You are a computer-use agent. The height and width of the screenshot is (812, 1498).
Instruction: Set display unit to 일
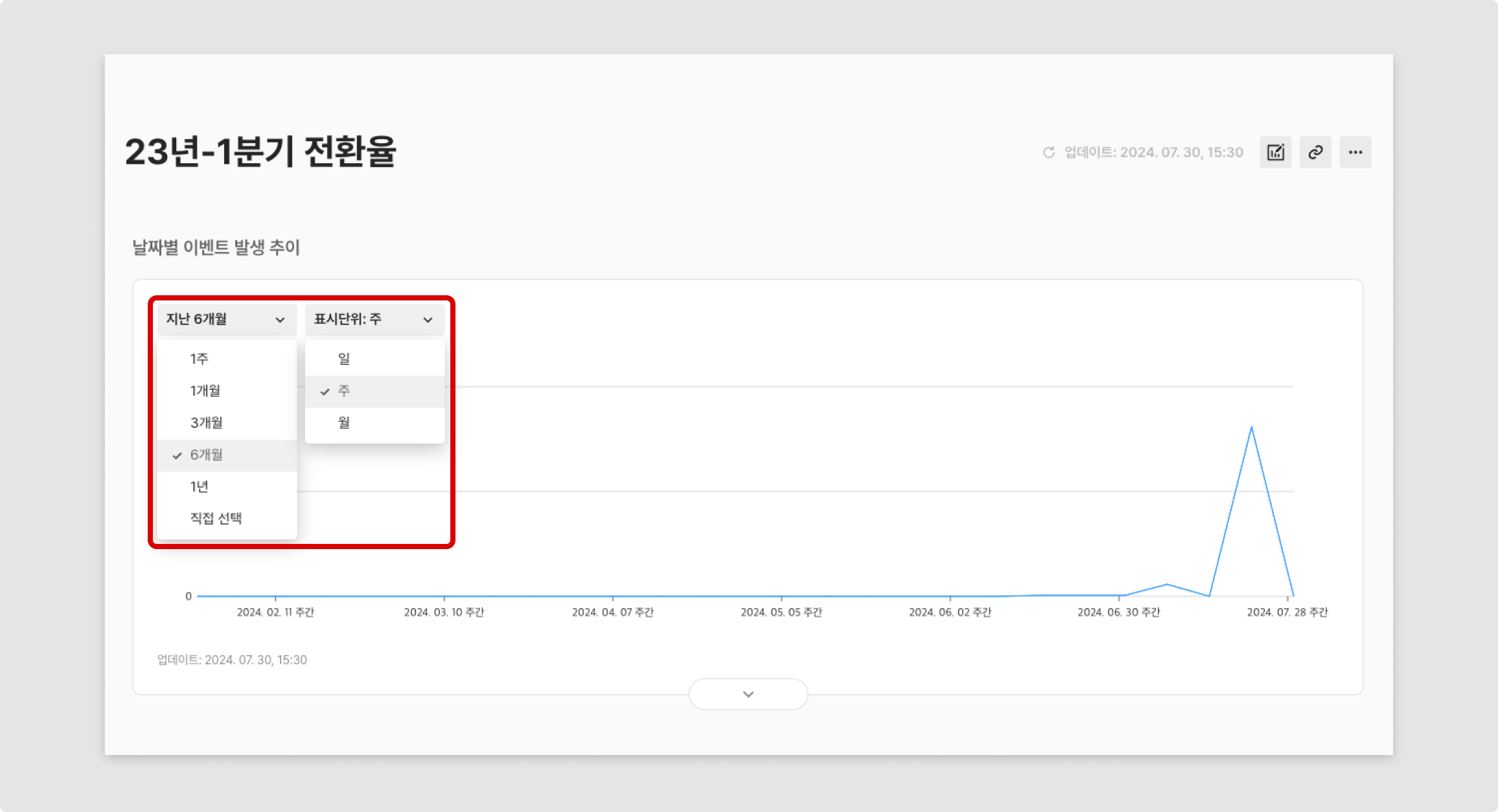point(344,359)
